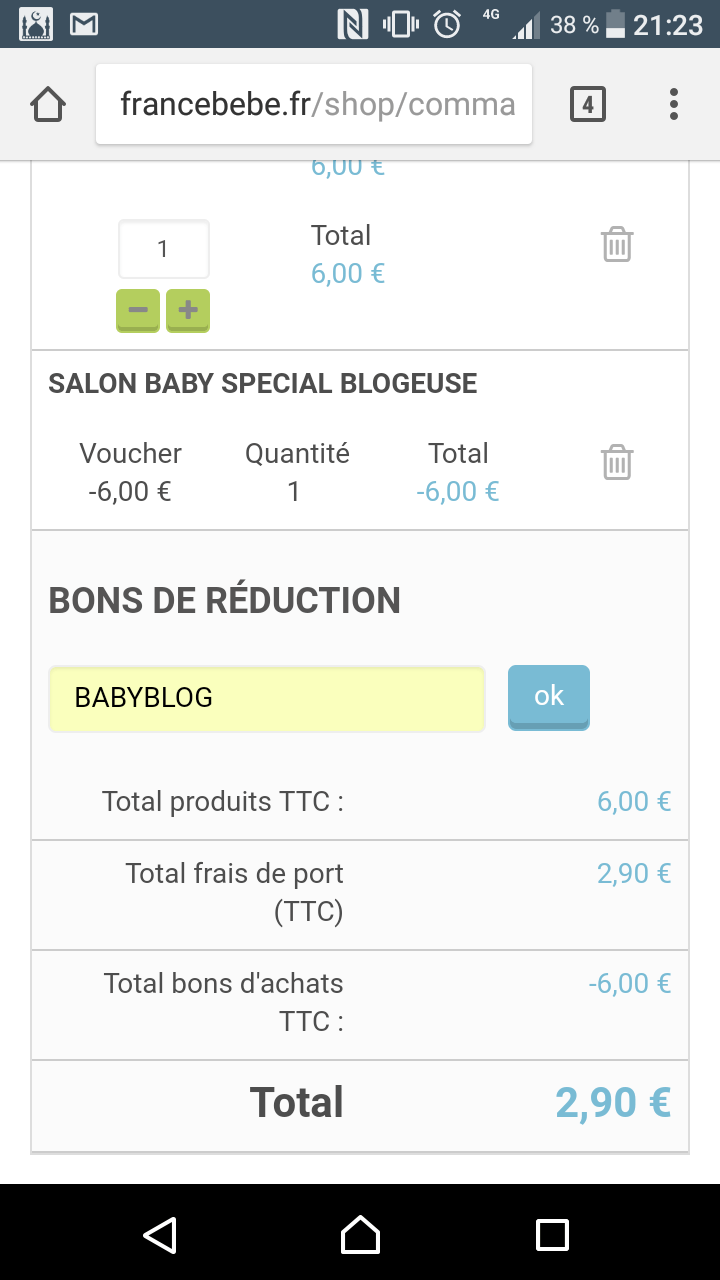
Task: Tap the 2,90 € grand total amount
Action: (x=612, y=1102)
